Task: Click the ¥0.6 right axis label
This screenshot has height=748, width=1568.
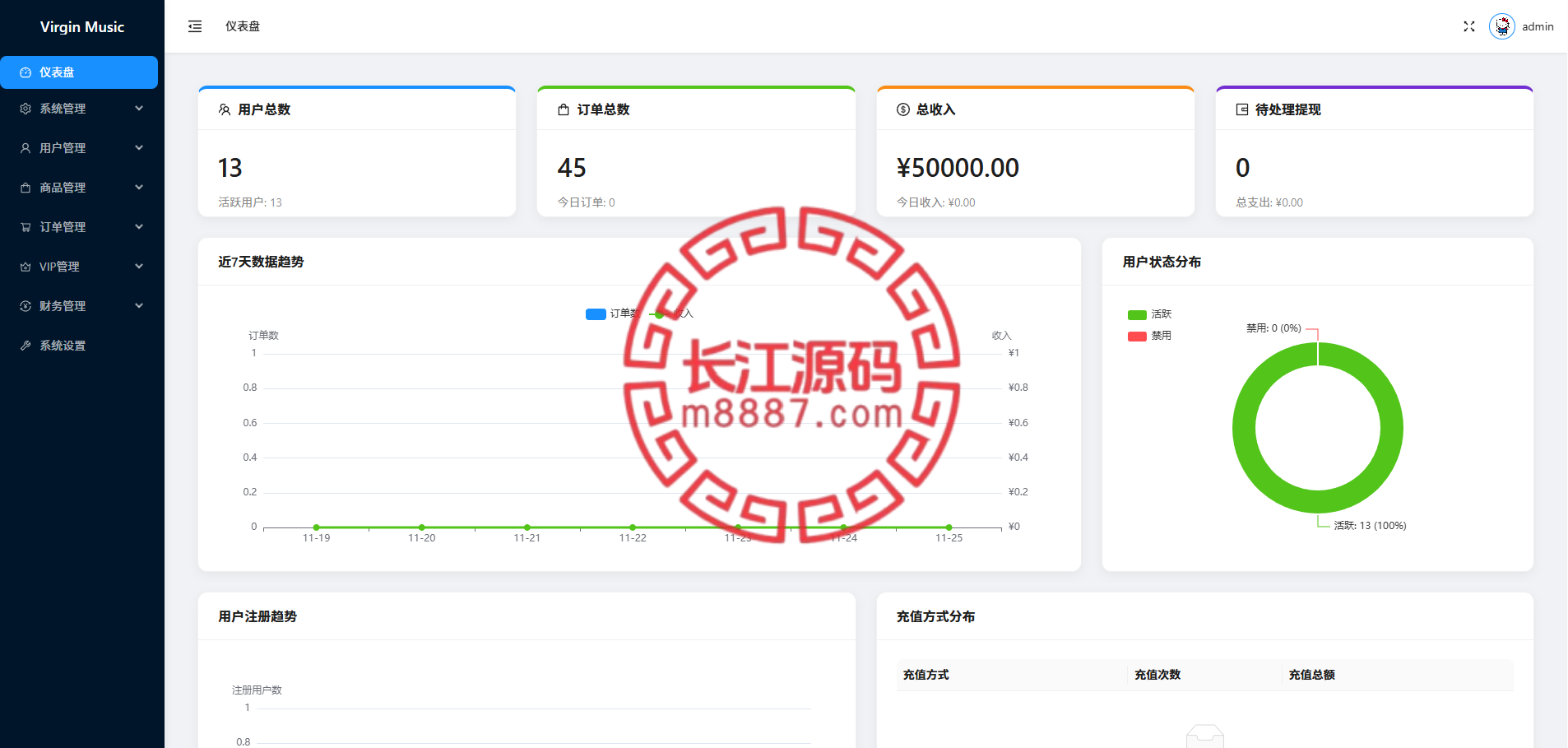Action: tap(1018, 423)
